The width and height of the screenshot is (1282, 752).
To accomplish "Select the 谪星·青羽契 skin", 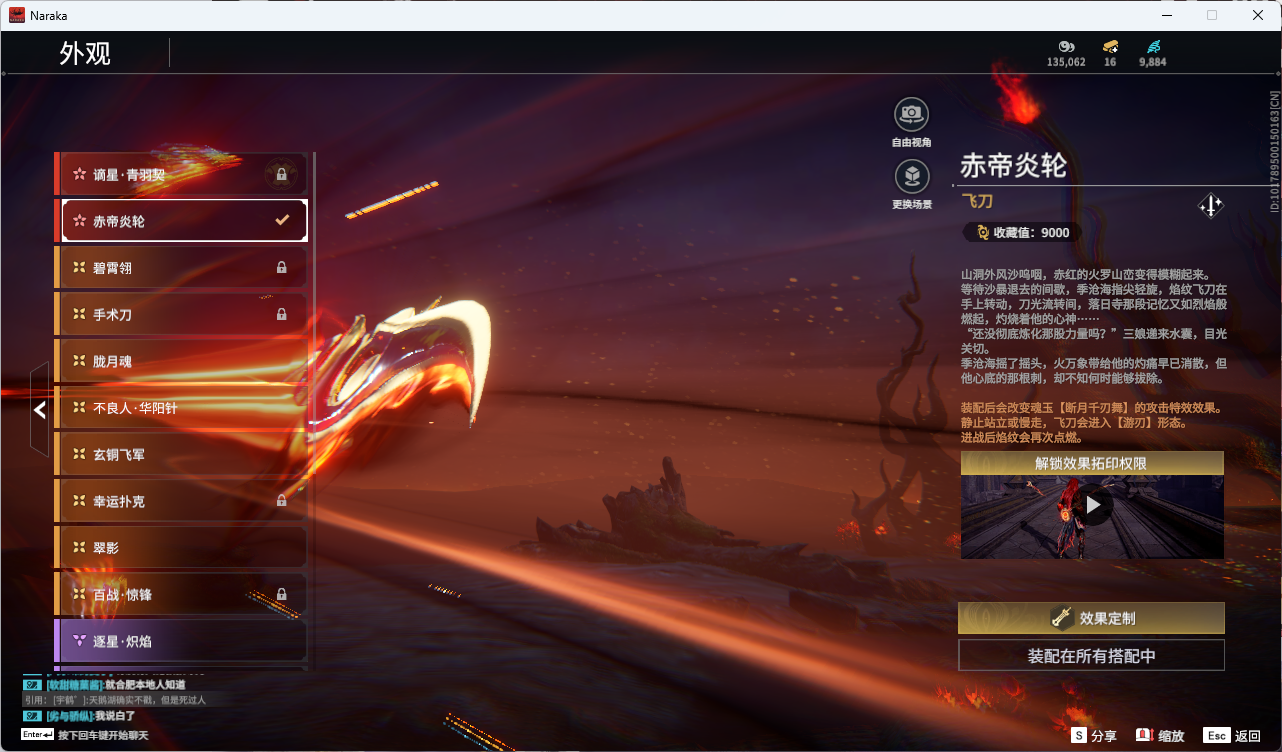I will point(181,174).
